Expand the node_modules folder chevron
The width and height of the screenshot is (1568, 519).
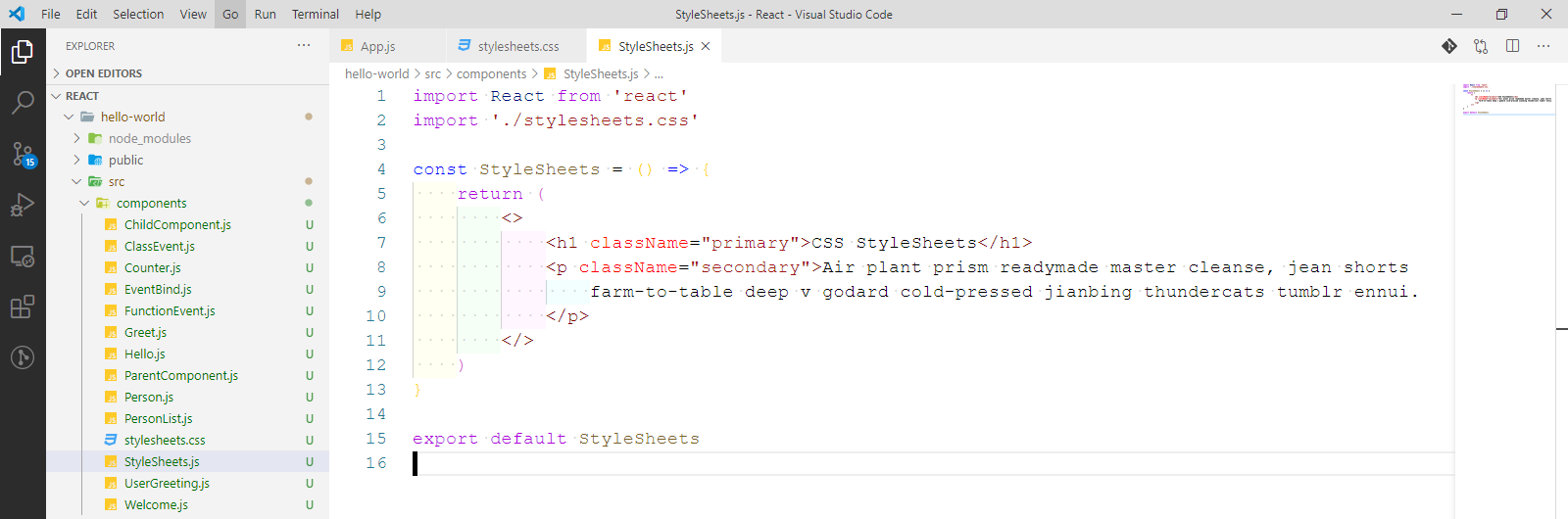coord(76,138)
